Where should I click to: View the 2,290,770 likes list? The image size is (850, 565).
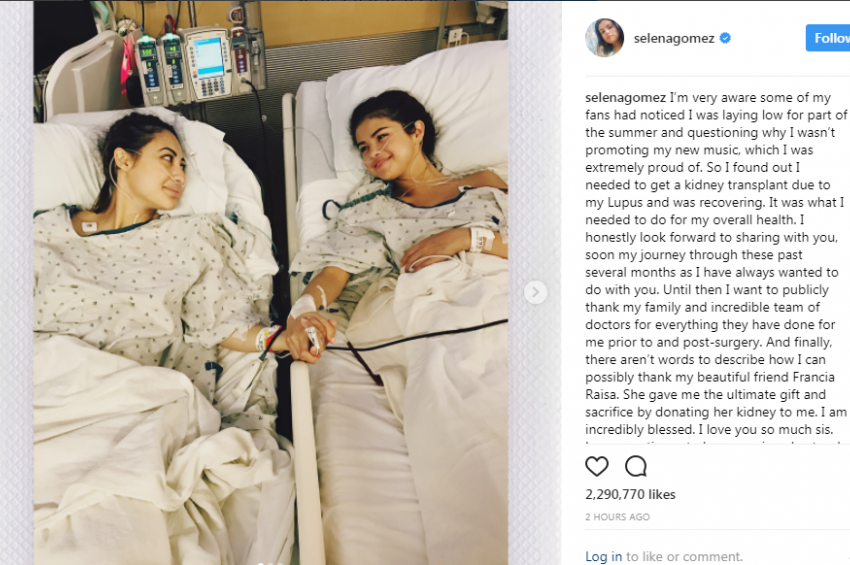pyautogui.click(x=630, y=495)
